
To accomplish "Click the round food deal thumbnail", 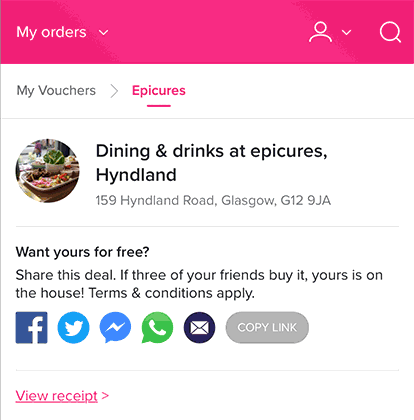I will click(48, 171).
